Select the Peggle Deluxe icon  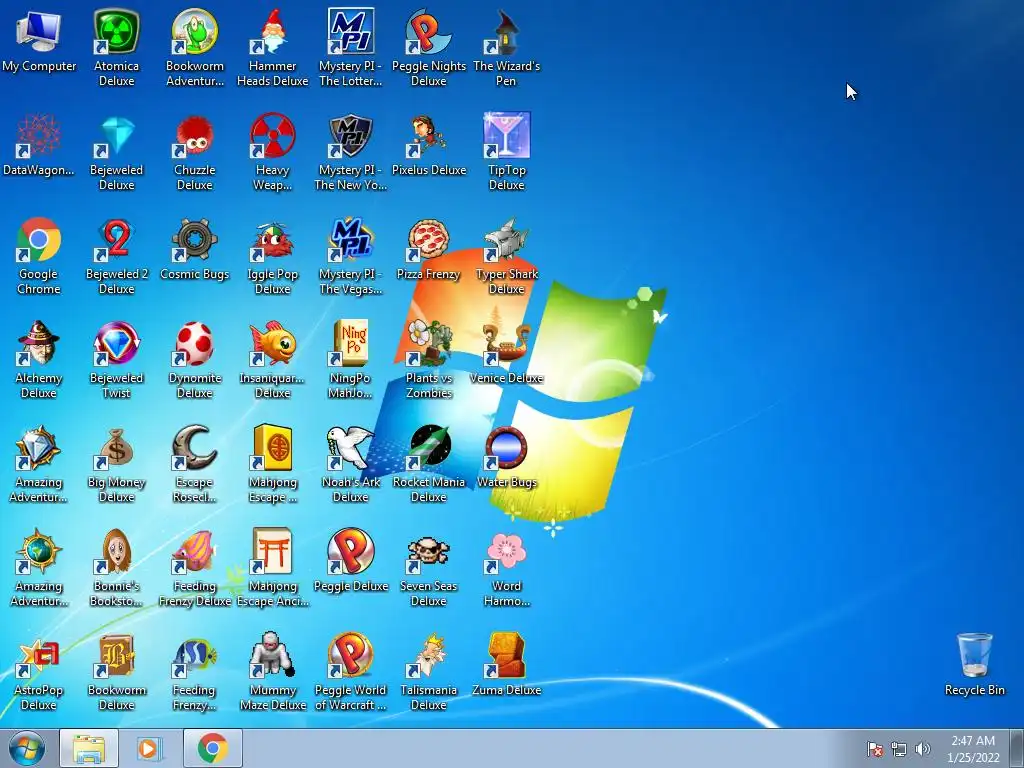point(351,551)
